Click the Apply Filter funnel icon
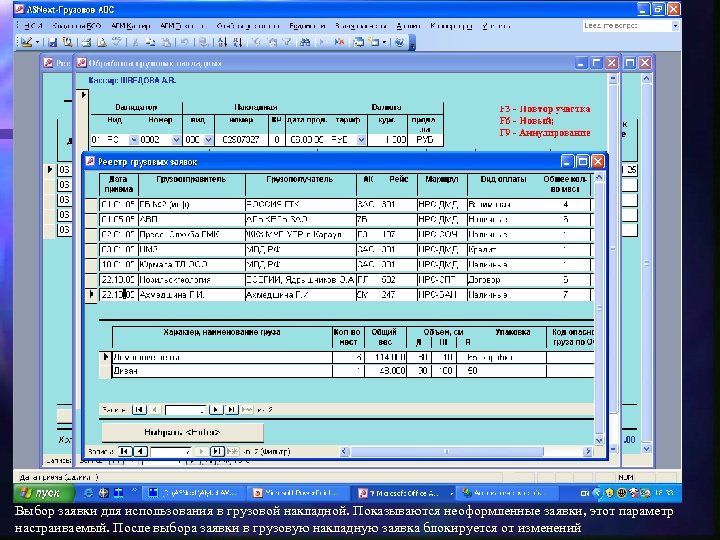Screen dimensions: 720x540 click(x=287, y=42)
